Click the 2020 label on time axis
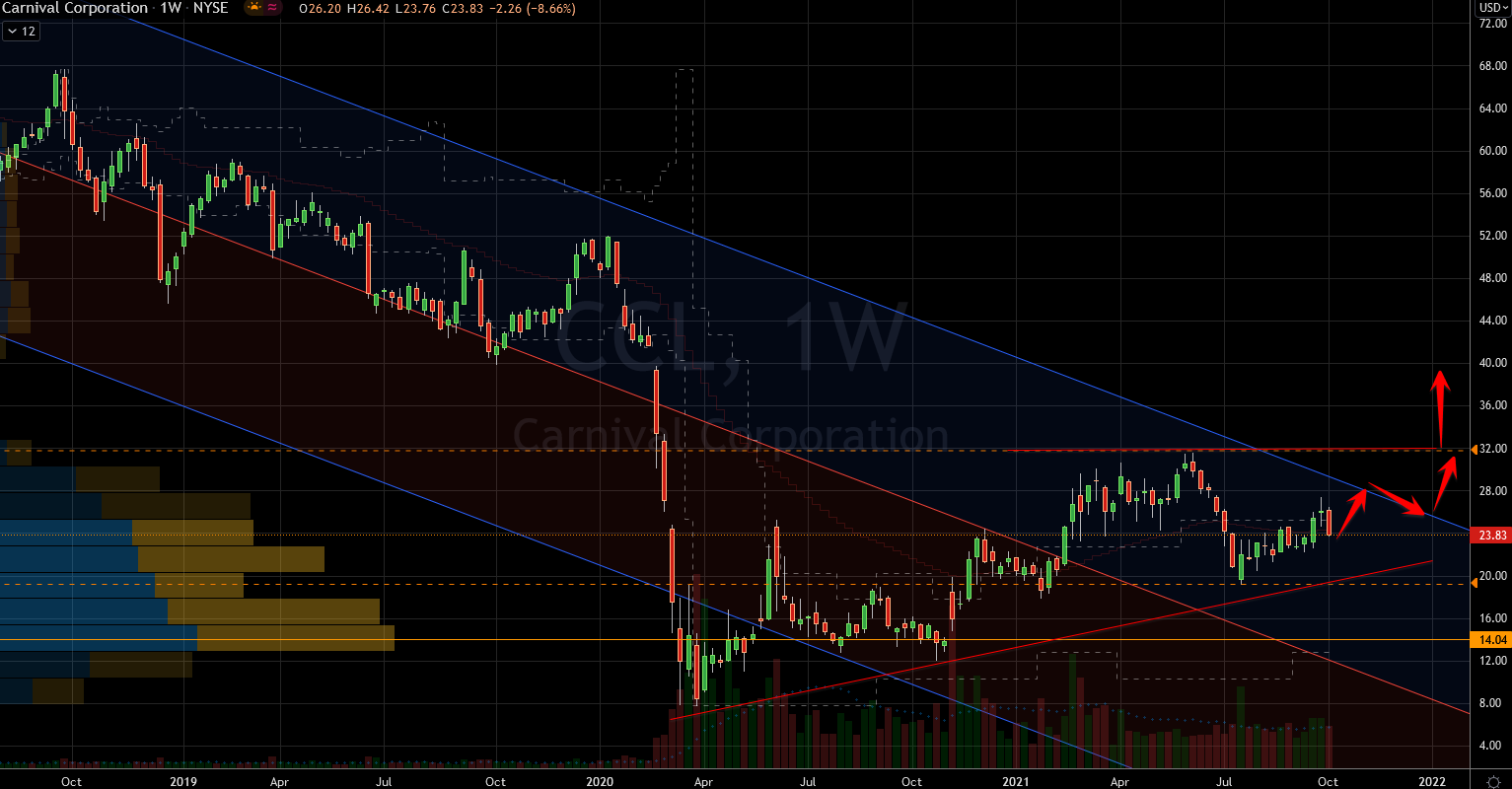 pos(599,782)
